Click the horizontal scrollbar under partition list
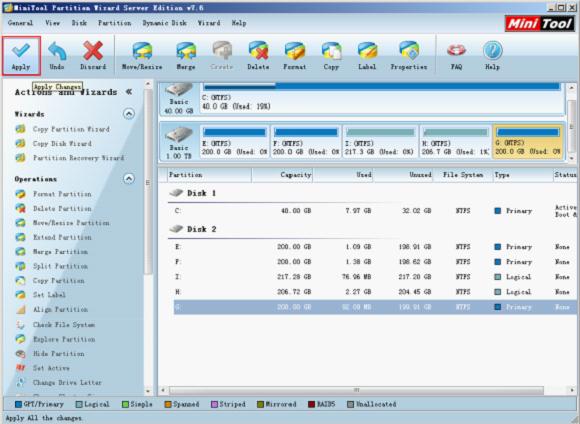580x424 pixels. (x=356, y=390)
